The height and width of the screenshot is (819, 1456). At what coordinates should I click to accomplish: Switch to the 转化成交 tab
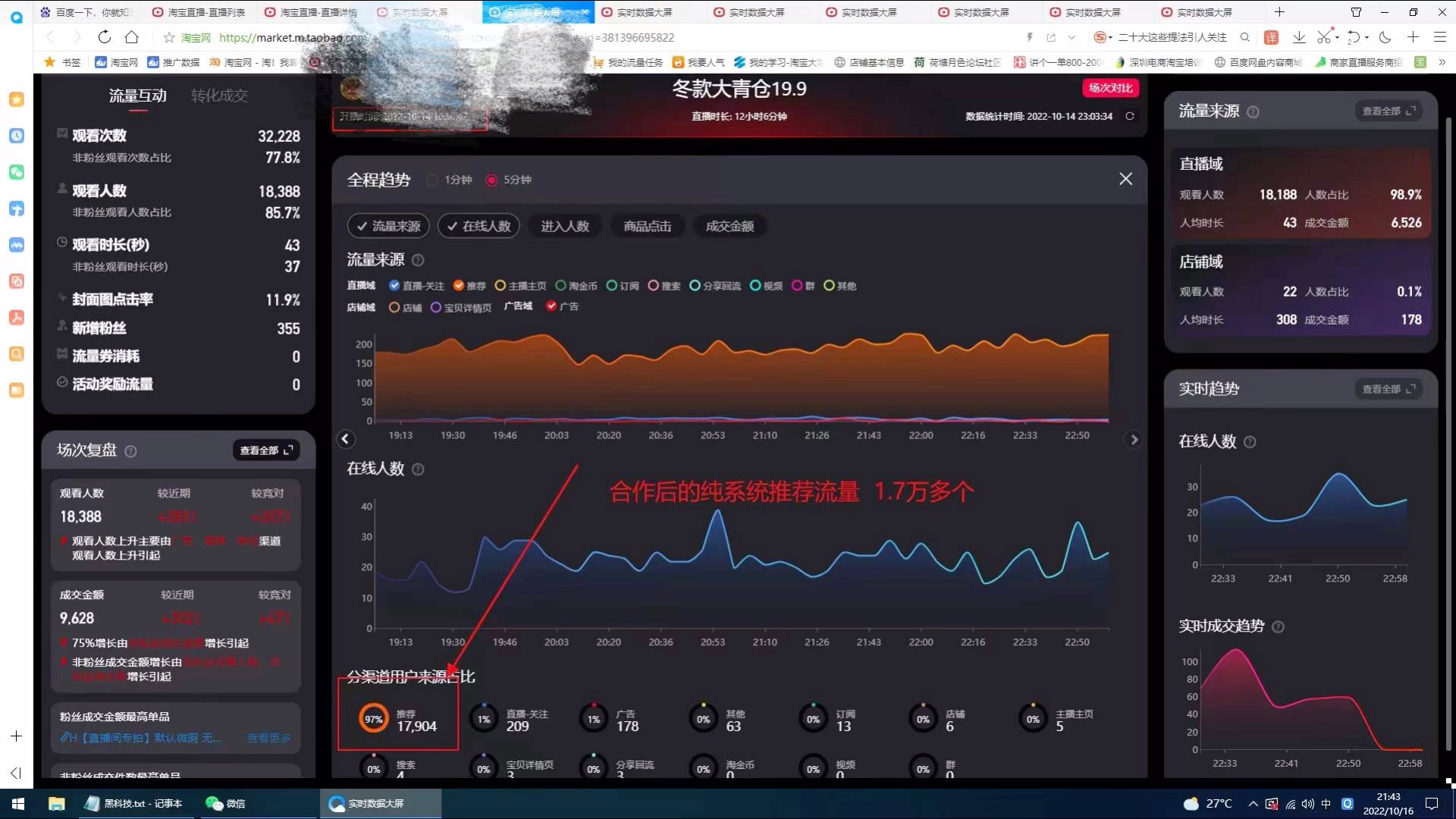point(219,96)
